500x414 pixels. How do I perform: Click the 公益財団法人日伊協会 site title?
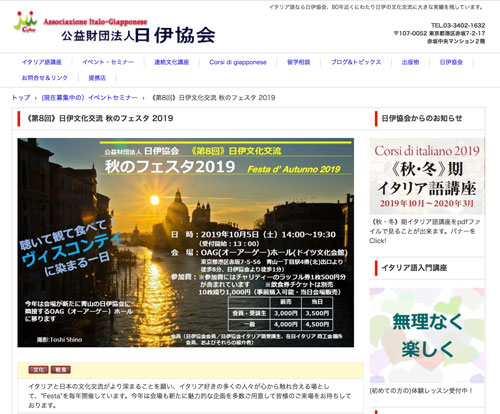(138, 35)
